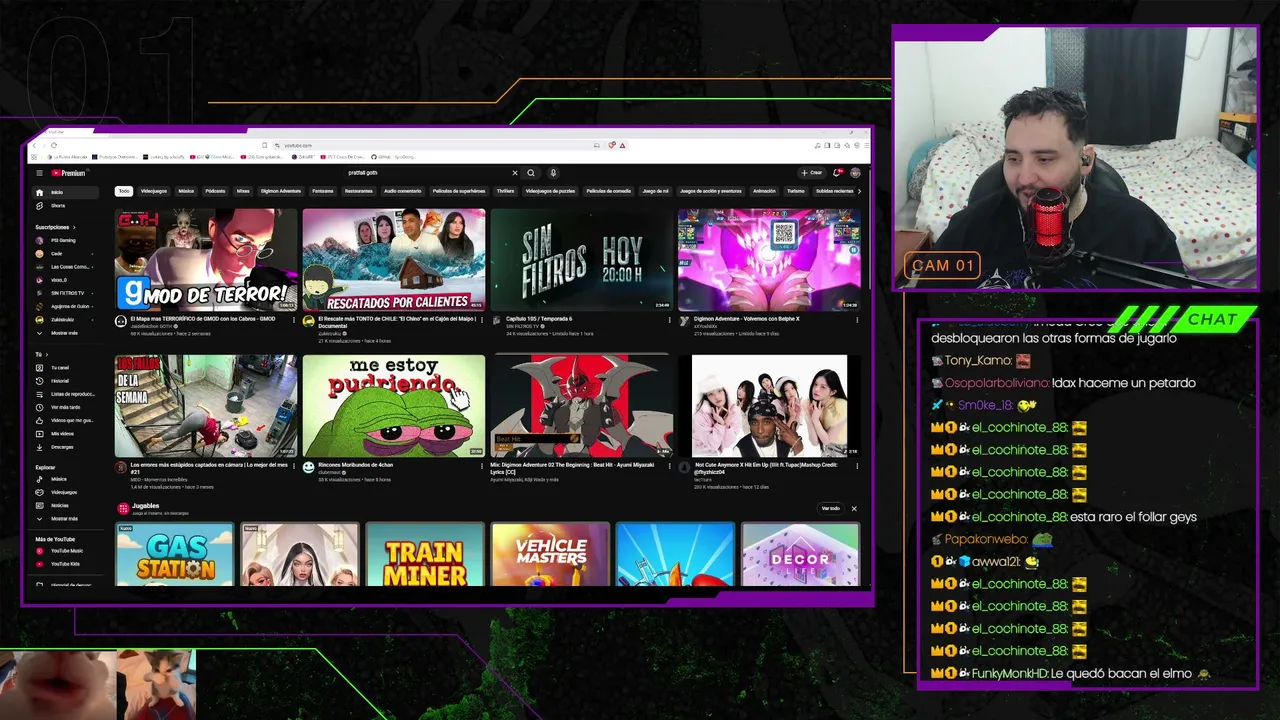Clear the search box with the X icon
Viewport: 1280px width, 720px height.
[515, 173]
